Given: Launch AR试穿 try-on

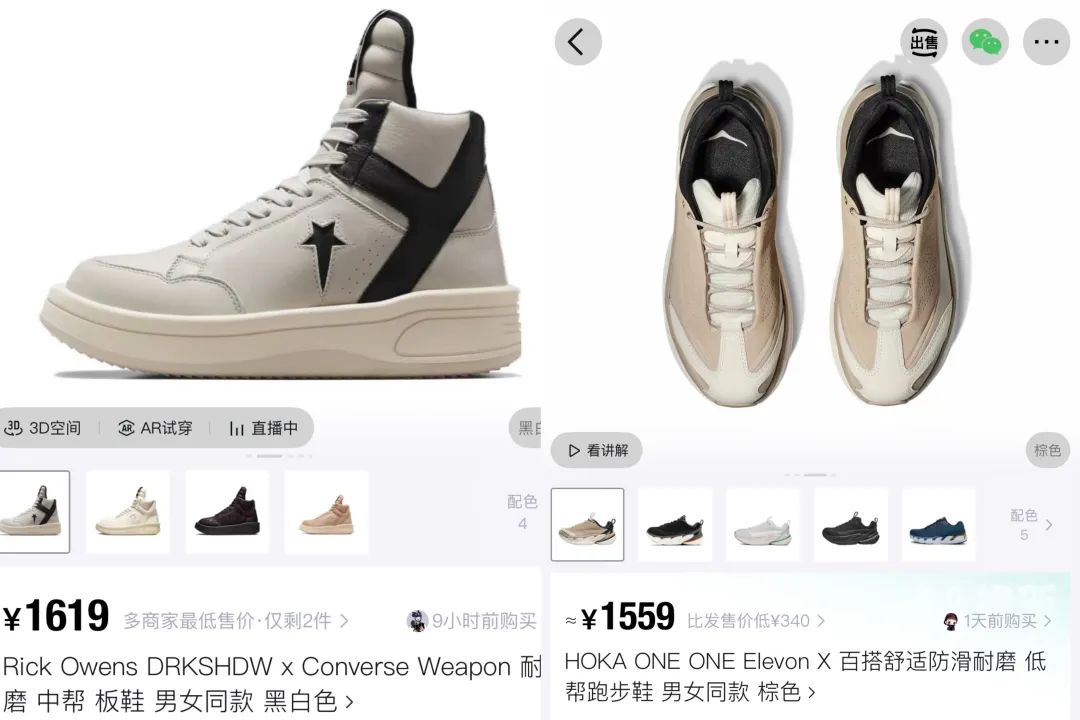Looking at the screenshot, I should [x=155, y=428].
